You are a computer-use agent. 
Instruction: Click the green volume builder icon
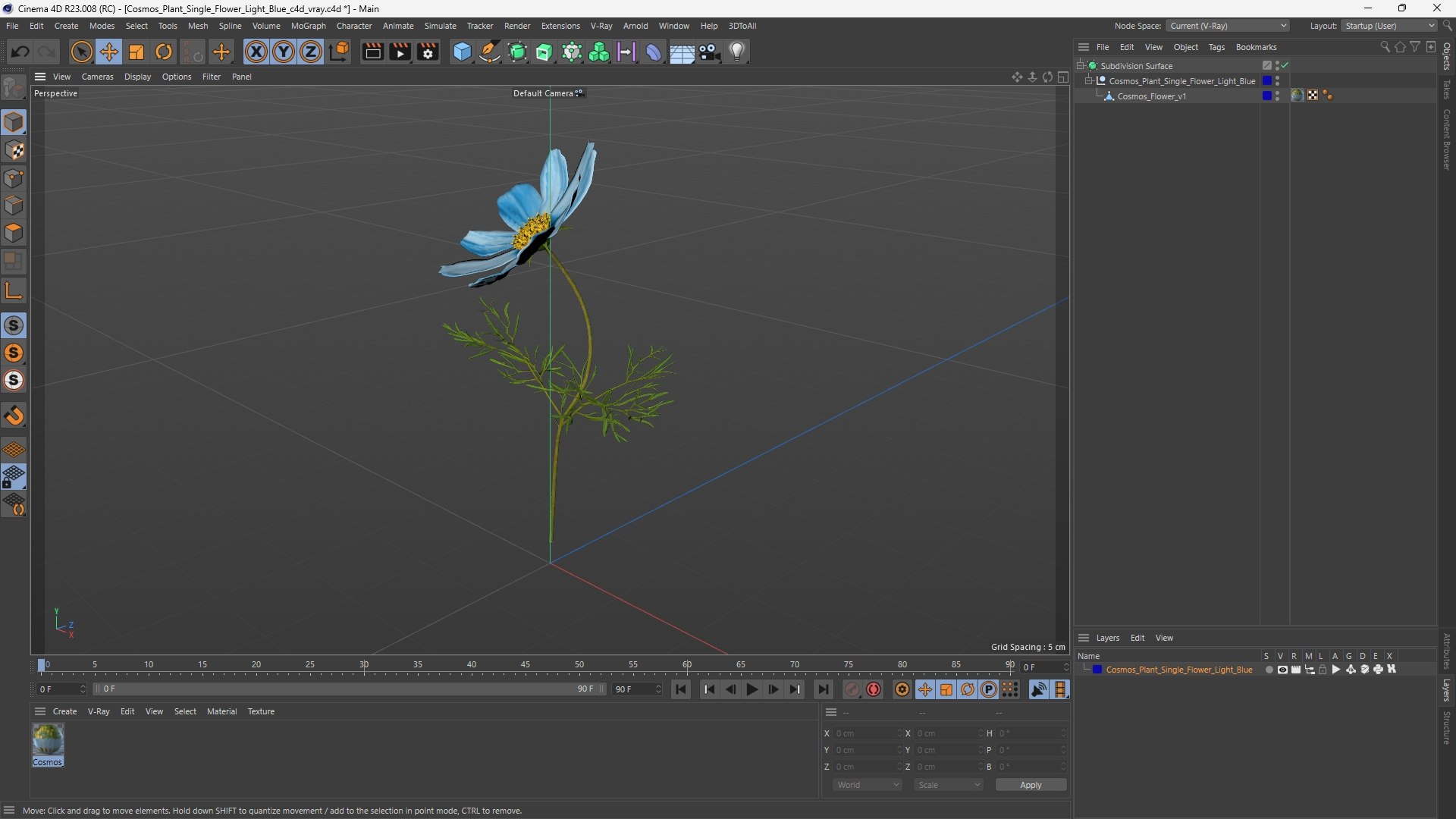(x=599, y=52)
